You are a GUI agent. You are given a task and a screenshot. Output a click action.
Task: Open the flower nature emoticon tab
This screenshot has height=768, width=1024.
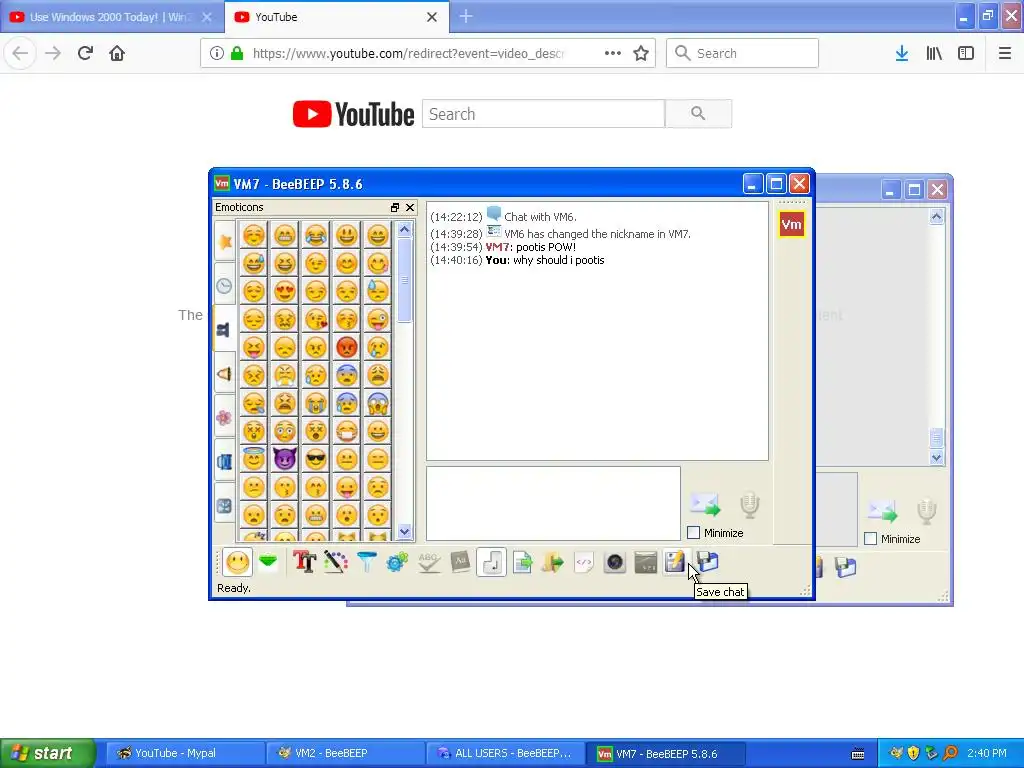(225, 417)
